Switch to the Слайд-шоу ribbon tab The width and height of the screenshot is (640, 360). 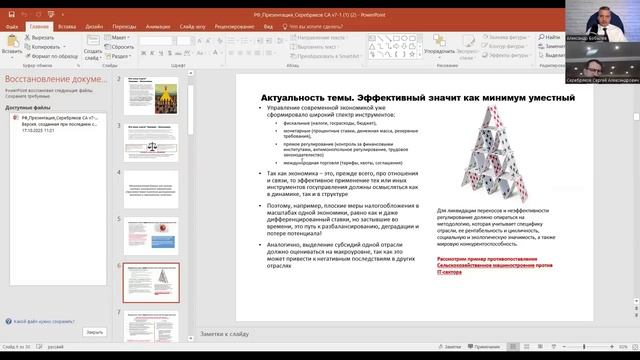(x=192, y=27)
